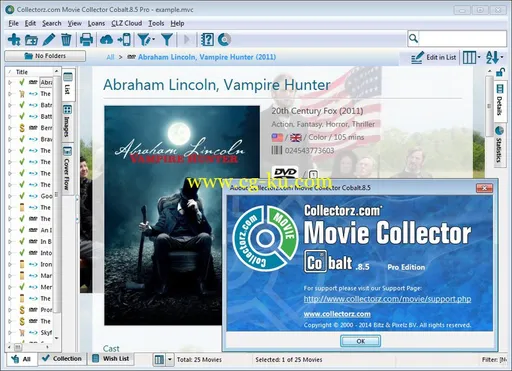512x371 pixels.
Task: Open the Loans menu
Action: [x=96, y=23]
